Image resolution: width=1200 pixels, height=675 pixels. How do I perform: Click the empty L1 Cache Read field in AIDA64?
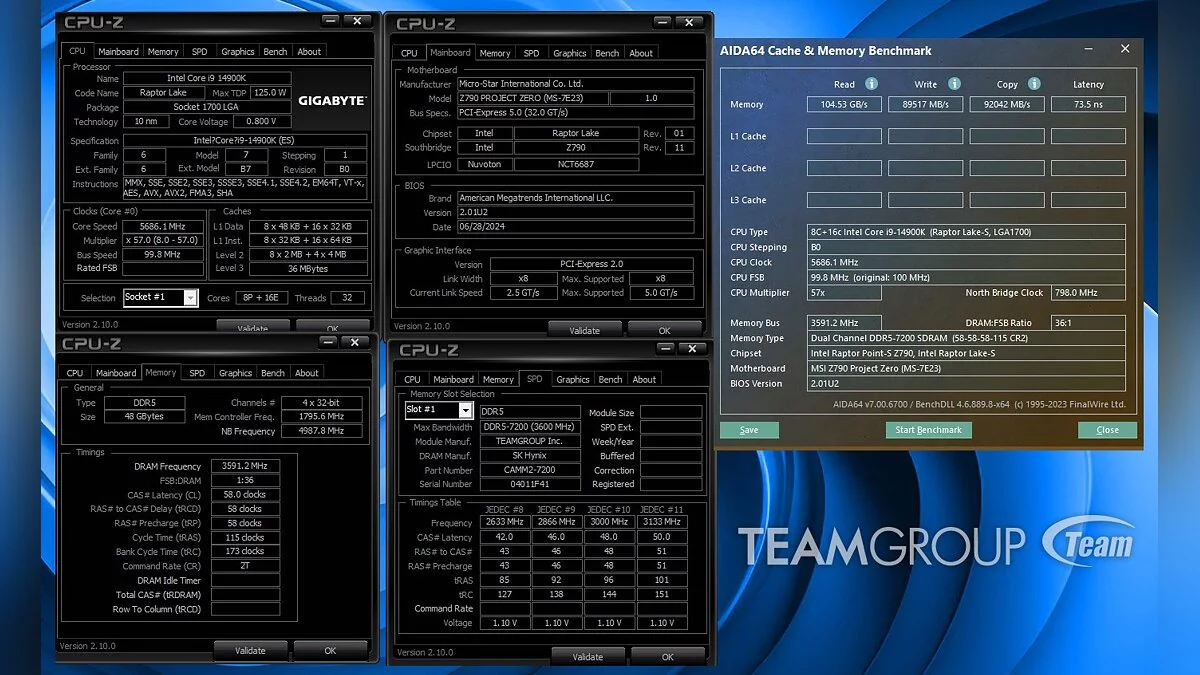tap(844, 136)
